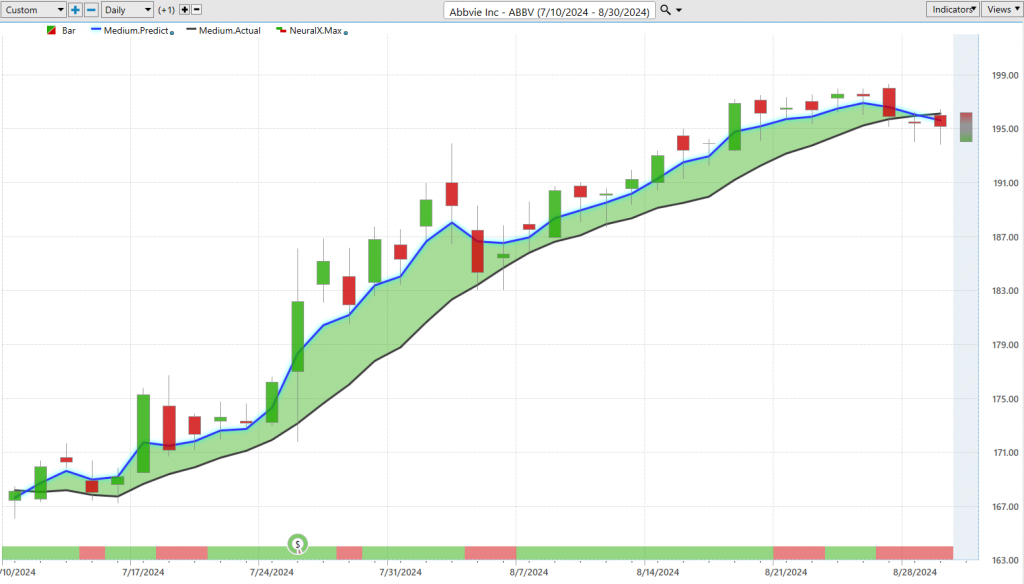The width and height of the screenshot is (1024, 584).
Task: Click the 199.00 price axis label
Action: (1005, 76)
